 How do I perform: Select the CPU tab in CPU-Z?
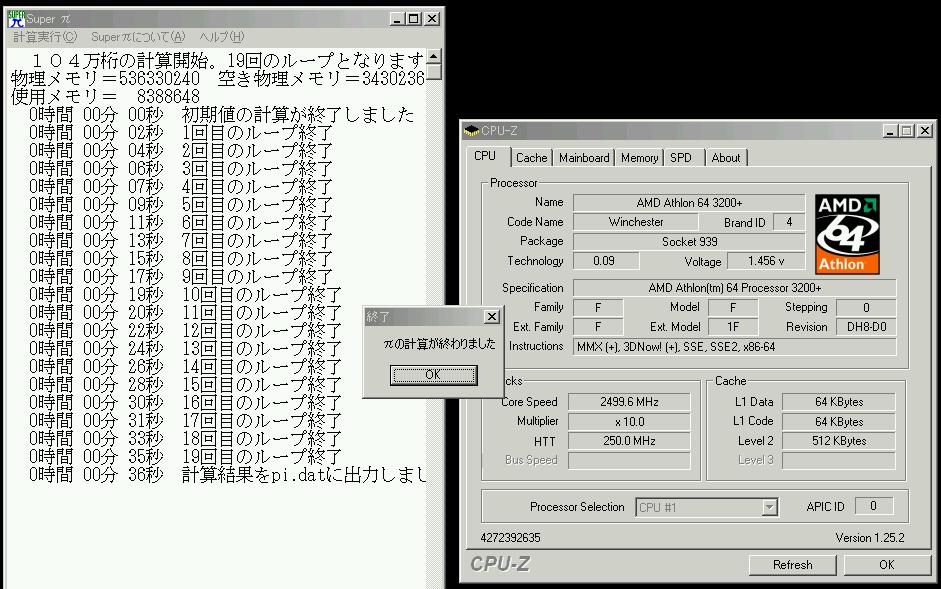pos(485,156)
